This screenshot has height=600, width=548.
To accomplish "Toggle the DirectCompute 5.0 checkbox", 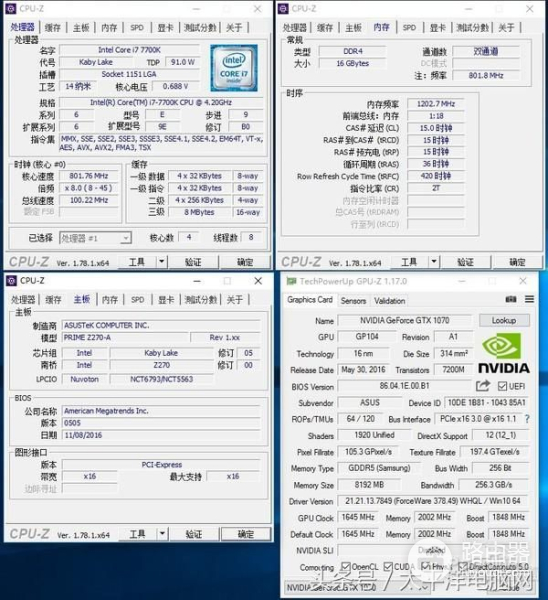I will 463,566.
